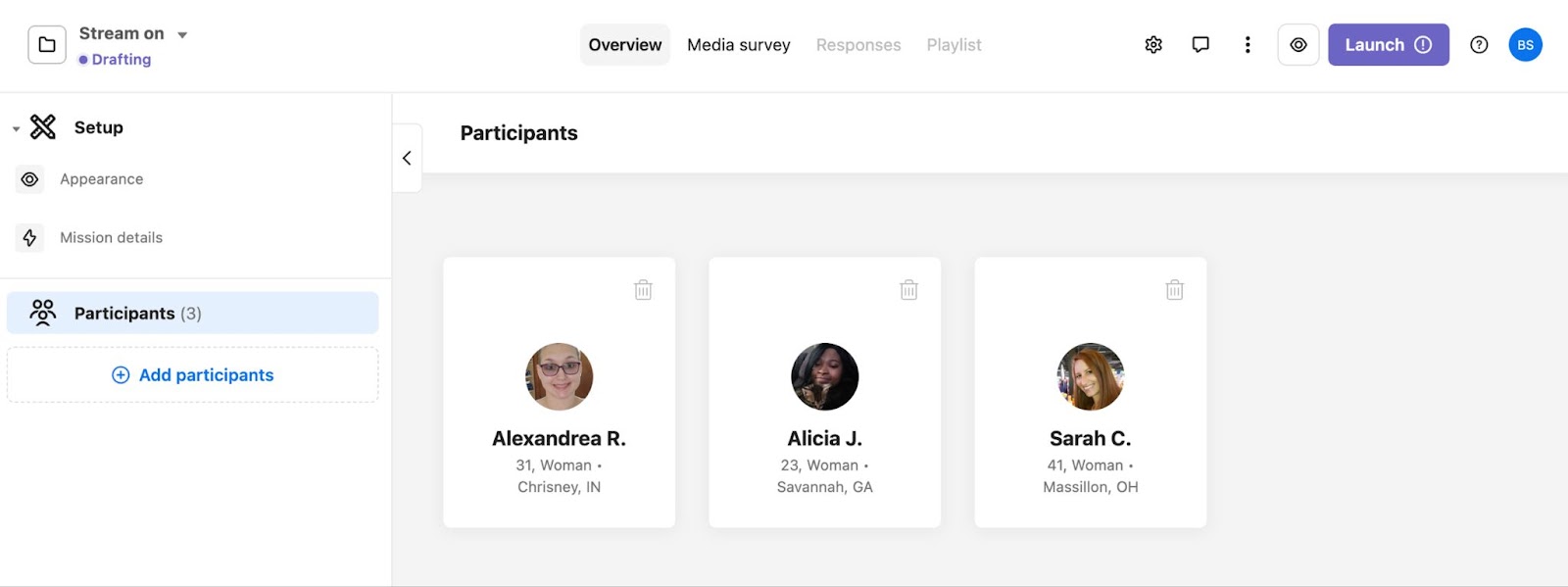Collapse the Setup section arrow
1568x587 pixels.
pyautogui.click(x=16, y=128)
